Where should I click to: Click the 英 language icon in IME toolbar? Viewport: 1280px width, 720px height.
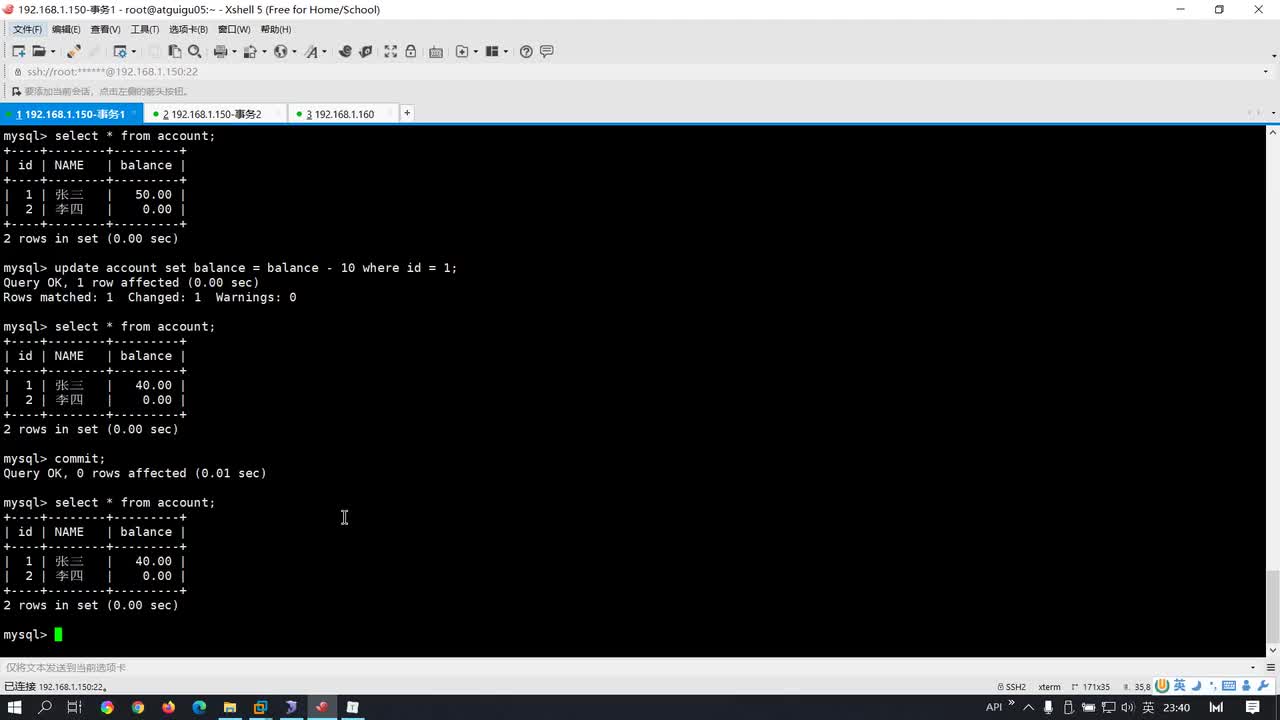[x=1179, y=686]
